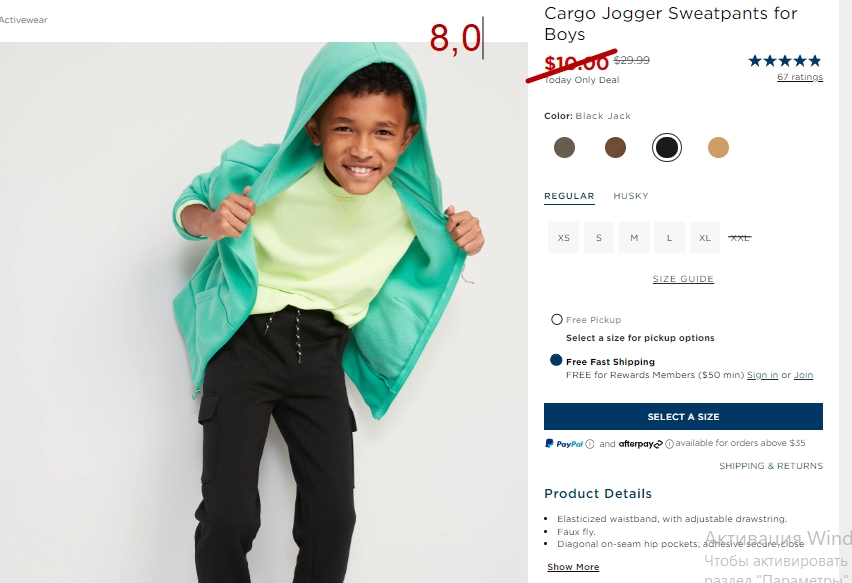Expand product details with Show More
The width and height of the screenshot is (852, 583).
573,567
